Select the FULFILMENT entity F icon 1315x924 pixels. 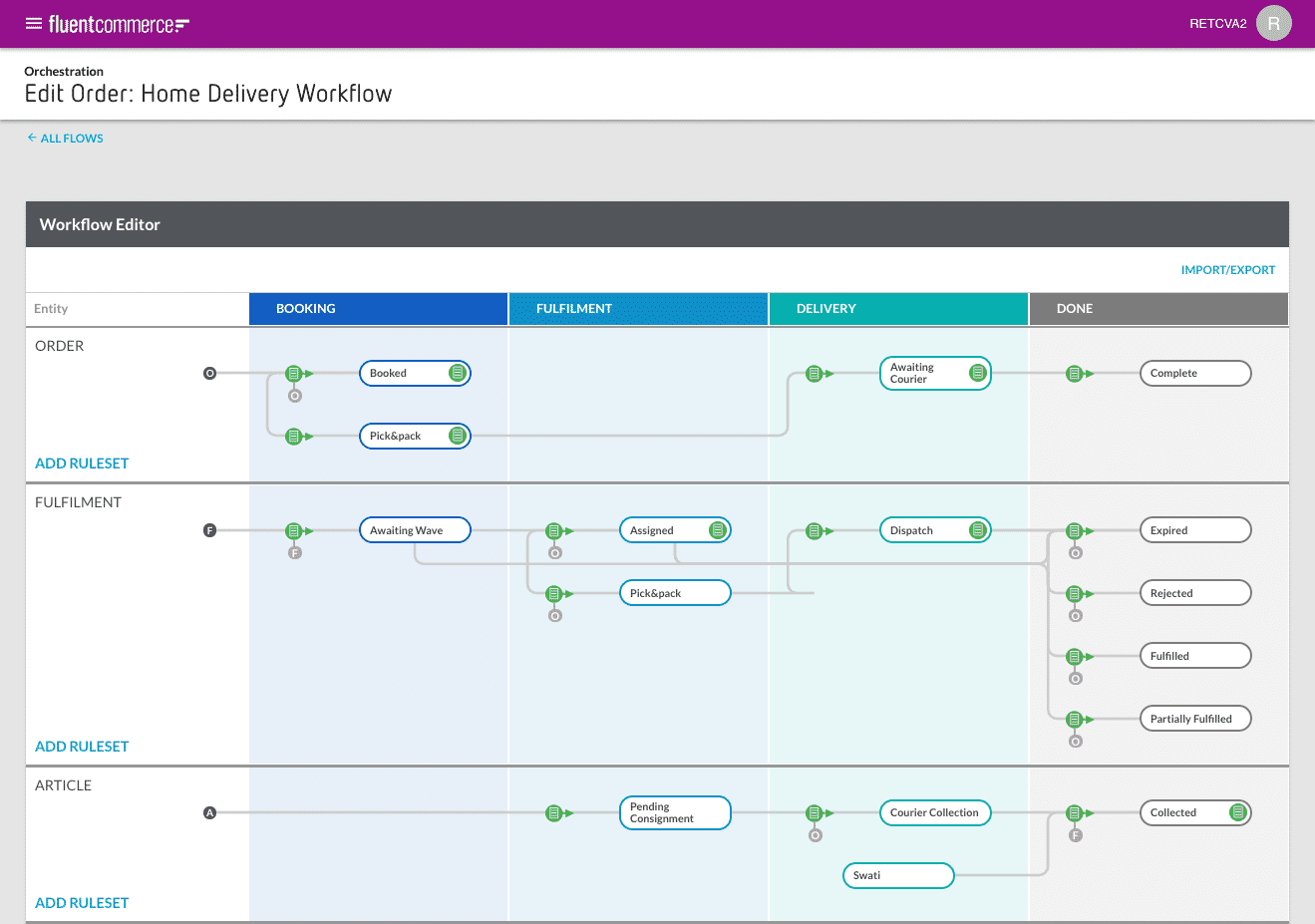coord(209,529)
